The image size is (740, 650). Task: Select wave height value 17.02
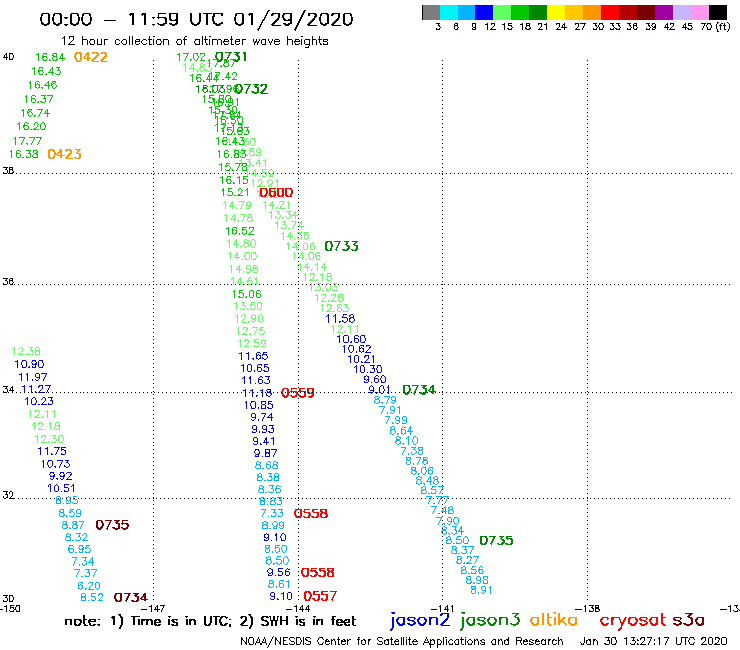click(x=191, y=58)
